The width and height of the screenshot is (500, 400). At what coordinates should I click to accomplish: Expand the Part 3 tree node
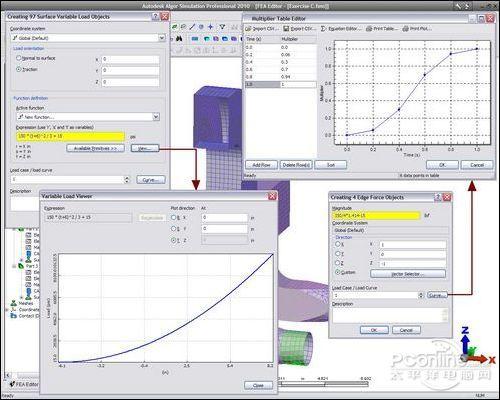click(14, 266)
